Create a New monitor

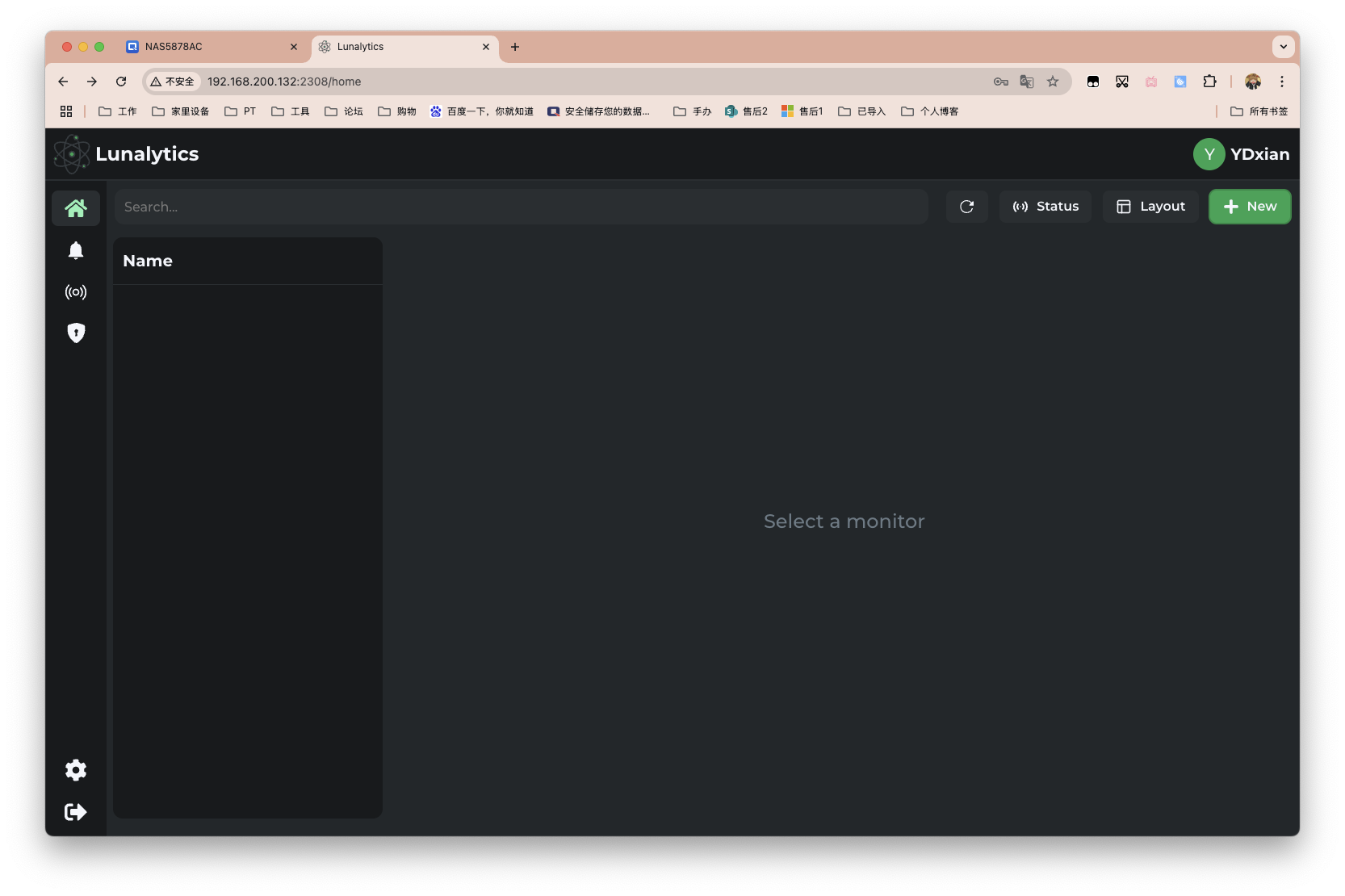pyautogui.click(x=1250, y=207)
